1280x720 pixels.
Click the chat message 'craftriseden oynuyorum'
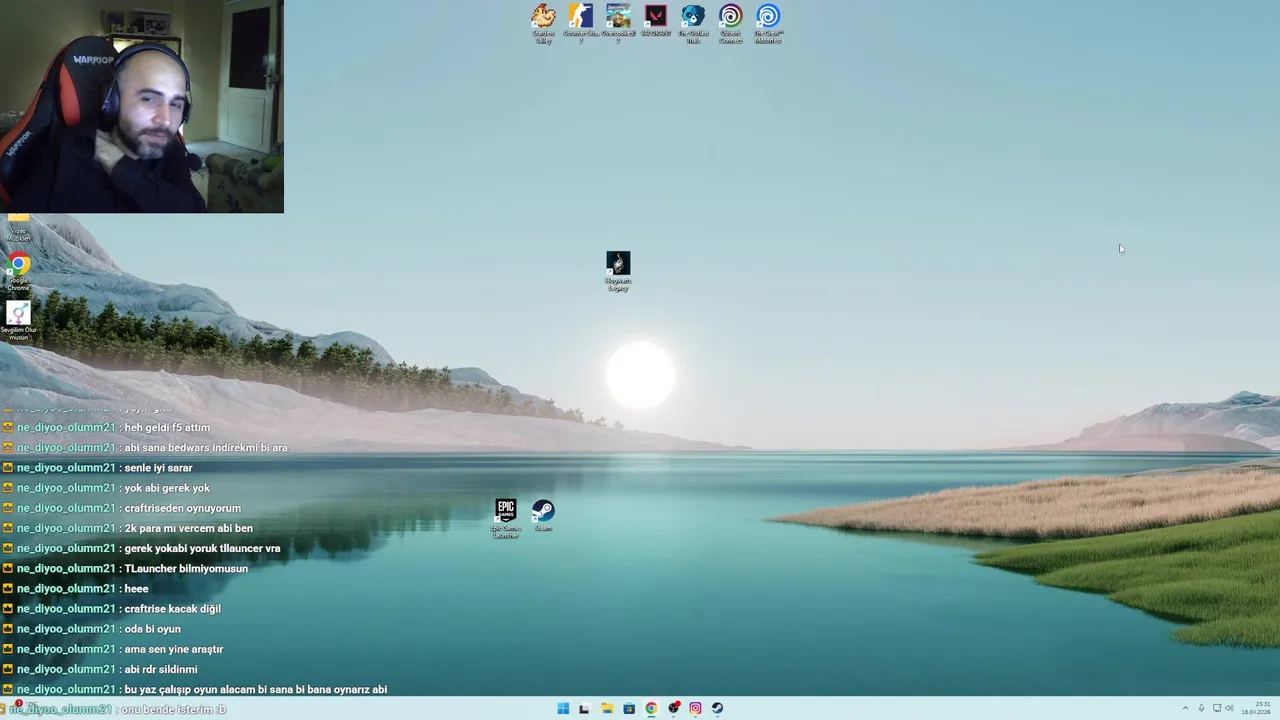(x=182, y=508)
